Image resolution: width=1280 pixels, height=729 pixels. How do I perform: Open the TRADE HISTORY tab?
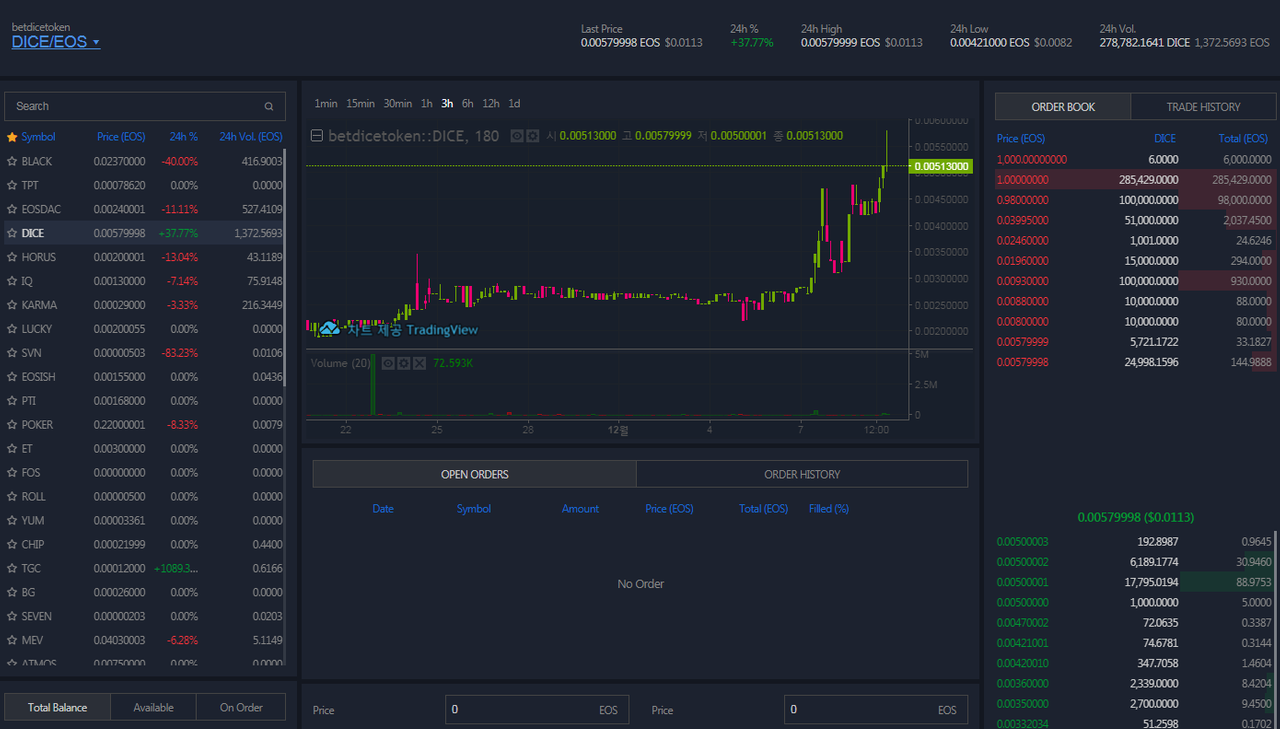click(1203, 107)
